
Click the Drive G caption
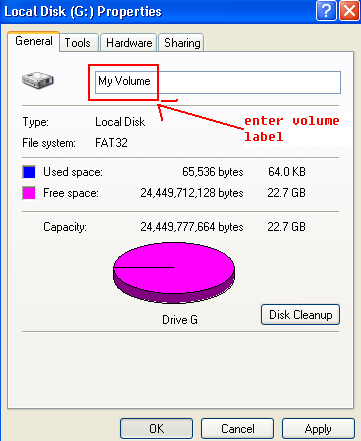coord(180,320)
